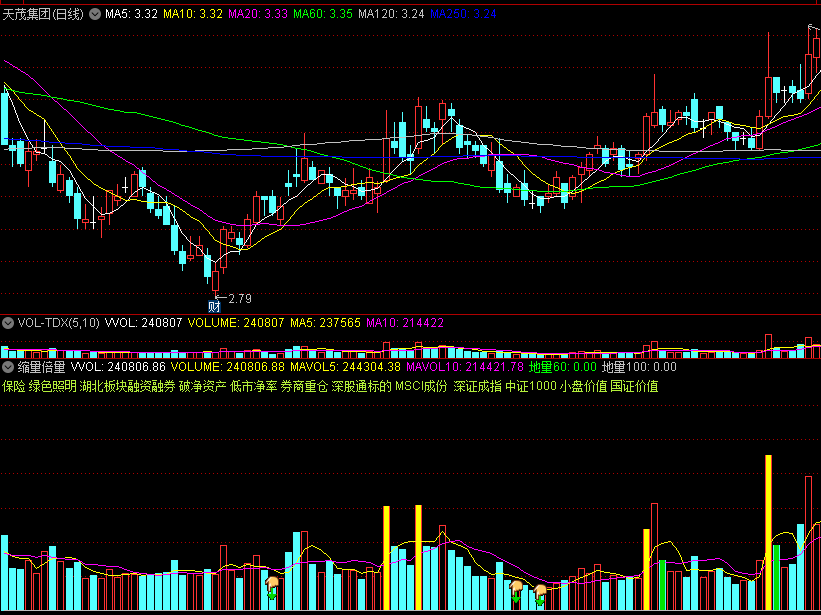Click the MAVOL5: 244304.38 value

tap(346, 367)
